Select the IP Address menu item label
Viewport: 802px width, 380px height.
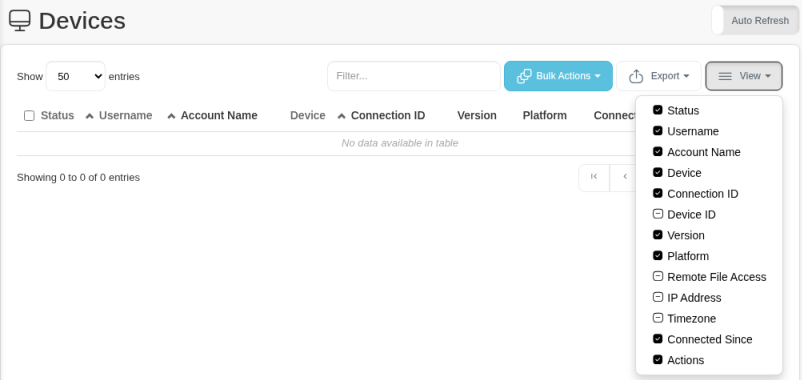[694, 298]
